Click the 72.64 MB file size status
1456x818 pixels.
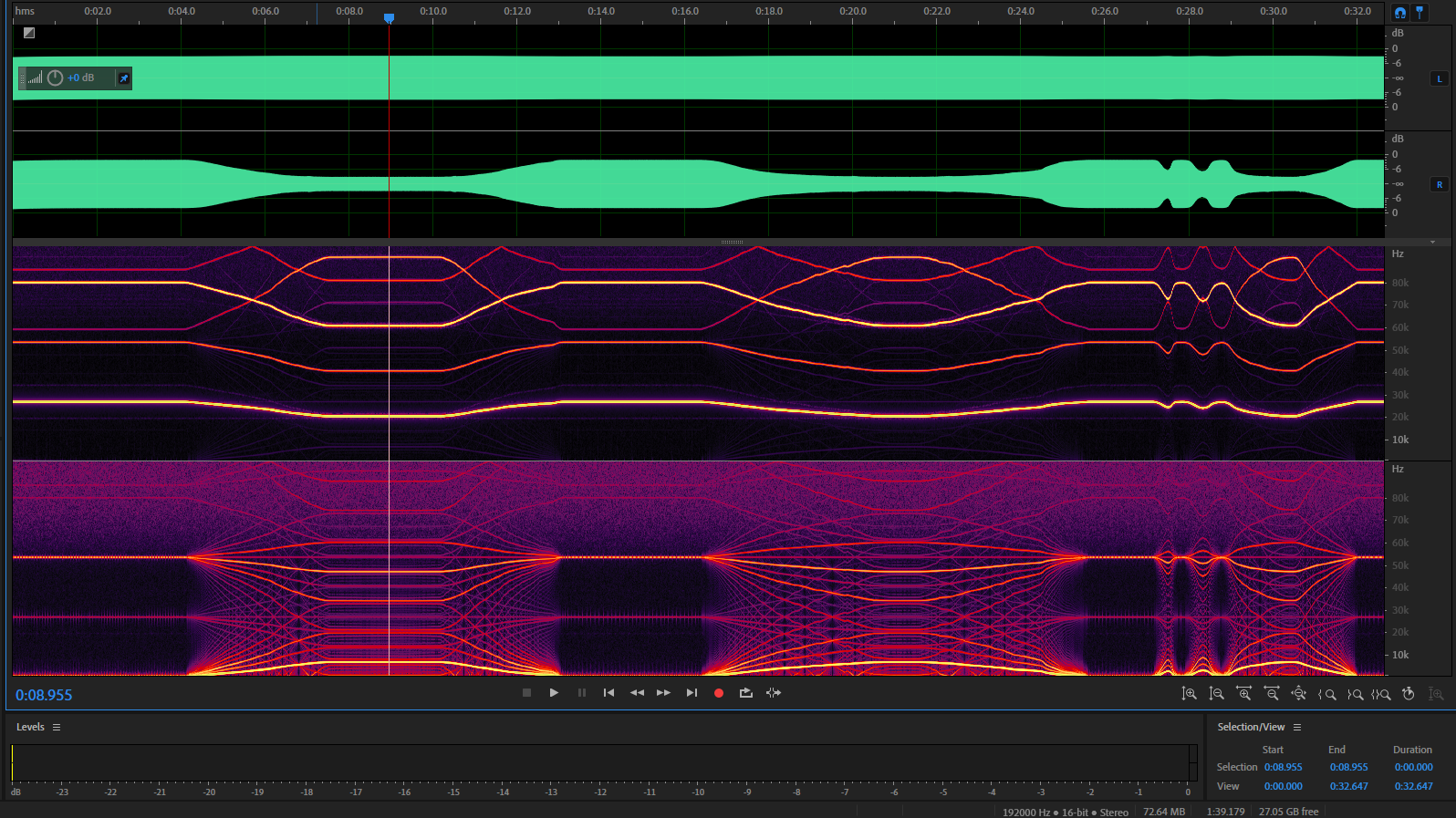[x=1164, y=812]
